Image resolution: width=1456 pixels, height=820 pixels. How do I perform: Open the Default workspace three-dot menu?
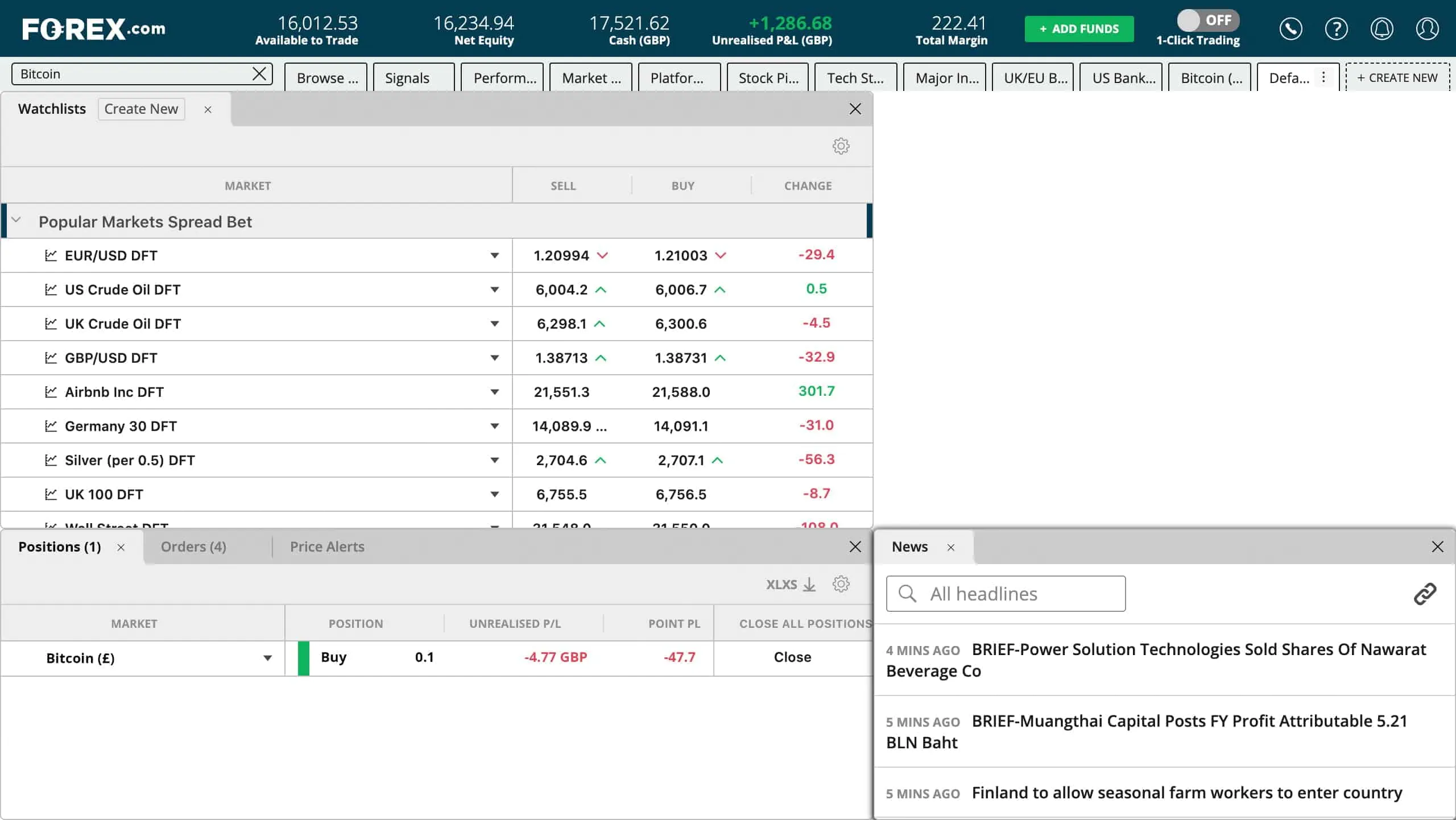tap(1323, 77)
